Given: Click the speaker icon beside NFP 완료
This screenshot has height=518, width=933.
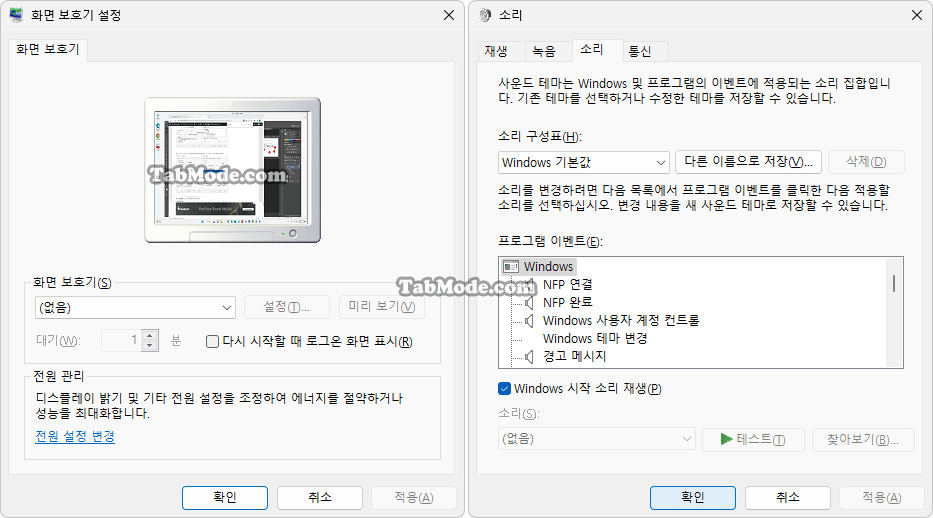Looking at the screenshot, I should [x=529, y=303].
